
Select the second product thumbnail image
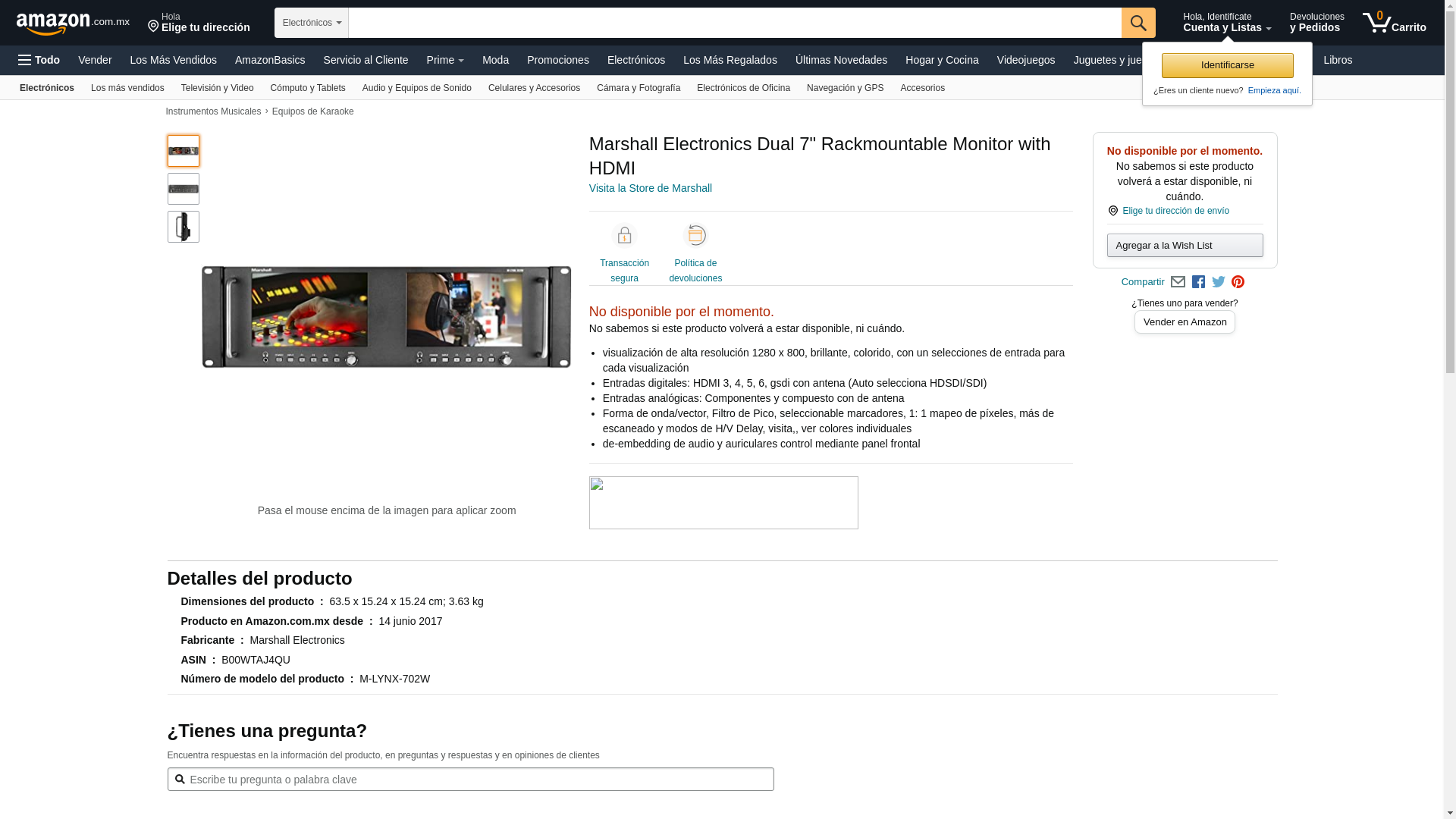coord(184,189)
